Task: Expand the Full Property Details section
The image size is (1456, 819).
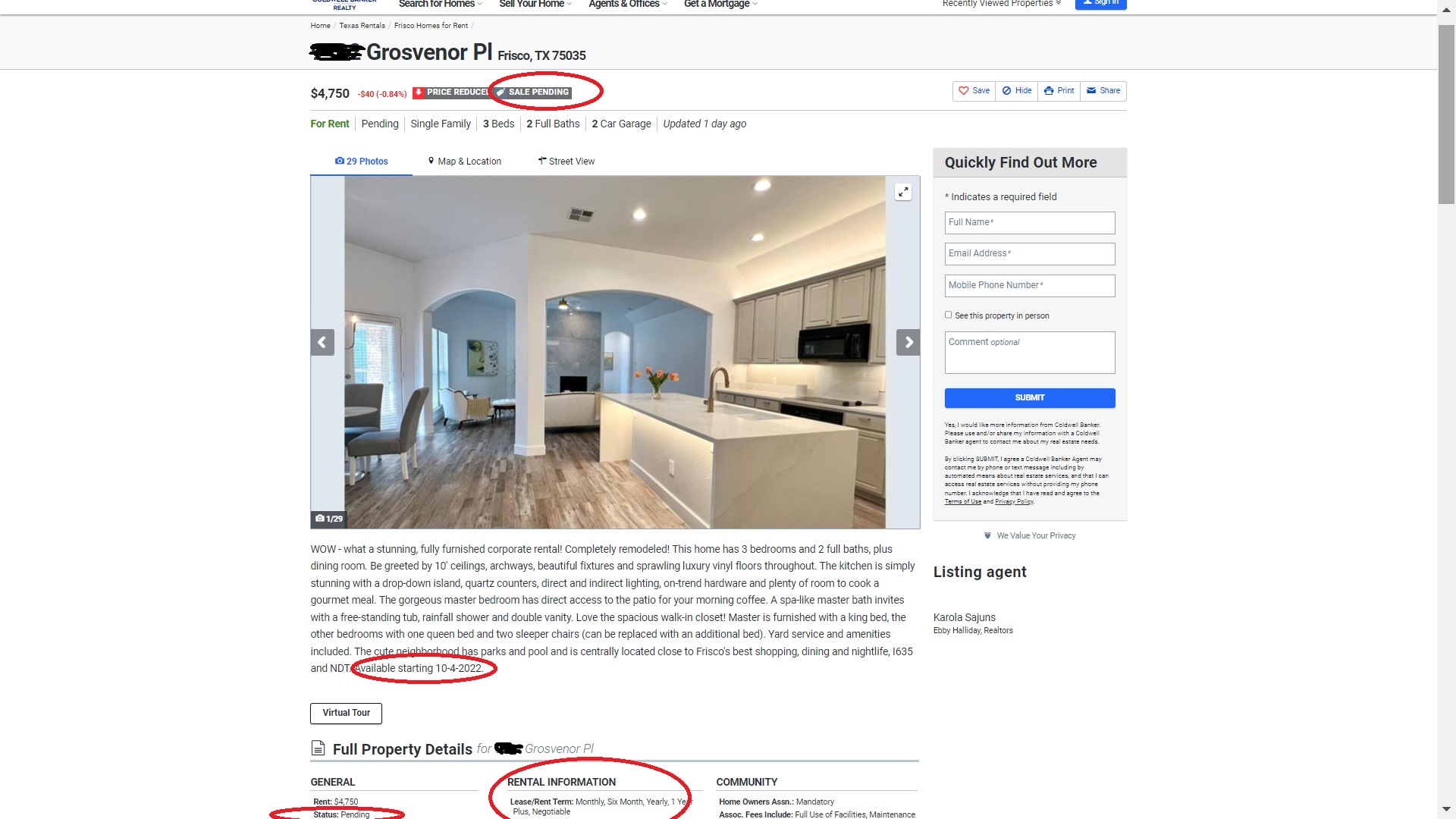Action: click(402, 749)
